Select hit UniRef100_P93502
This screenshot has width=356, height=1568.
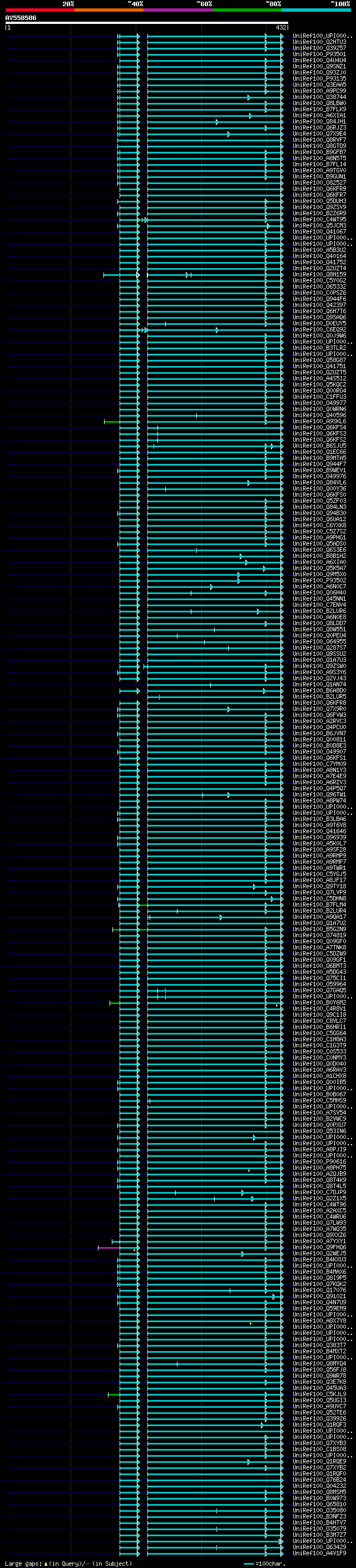pos(319,580)
